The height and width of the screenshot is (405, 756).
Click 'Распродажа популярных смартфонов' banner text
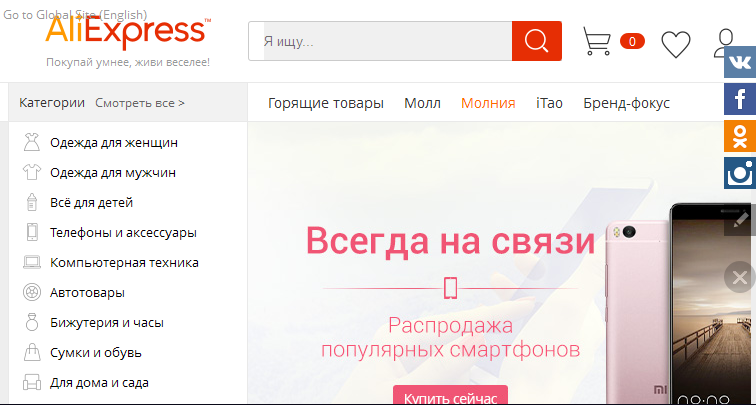(450, 338)
